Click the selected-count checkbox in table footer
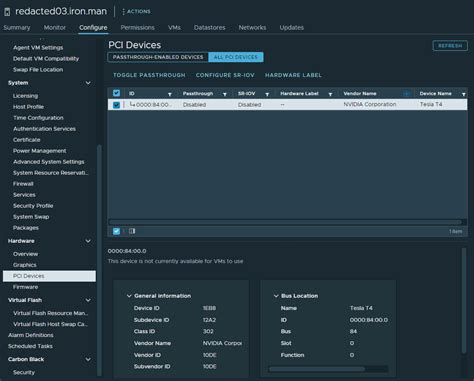The image size is (474, 381). pyautogui.click(x=116, y=231)
